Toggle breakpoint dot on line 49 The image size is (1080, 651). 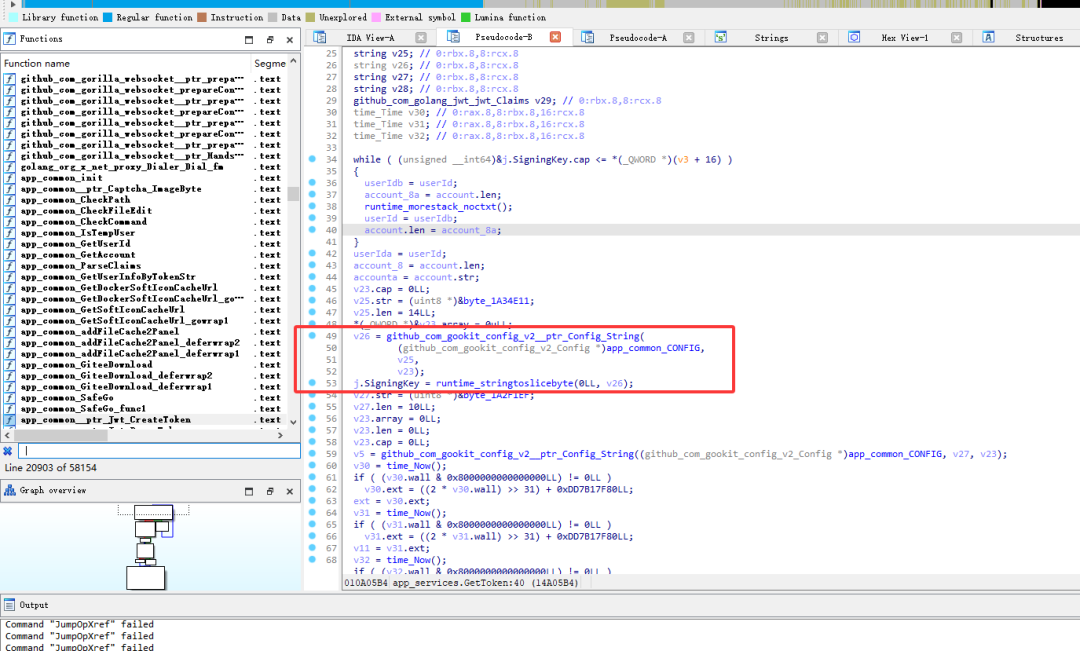coord(312,335)
